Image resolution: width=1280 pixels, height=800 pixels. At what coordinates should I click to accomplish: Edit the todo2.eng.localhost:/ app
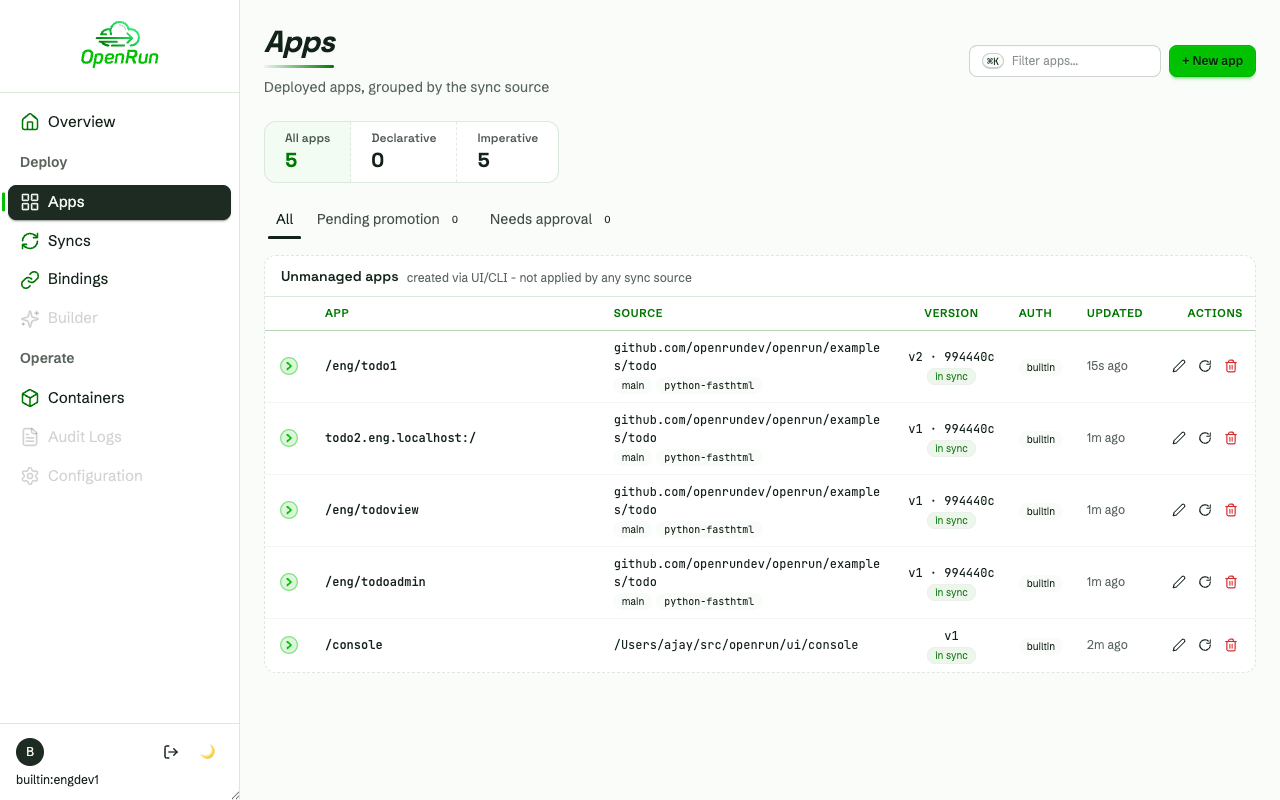point(1179,438)
